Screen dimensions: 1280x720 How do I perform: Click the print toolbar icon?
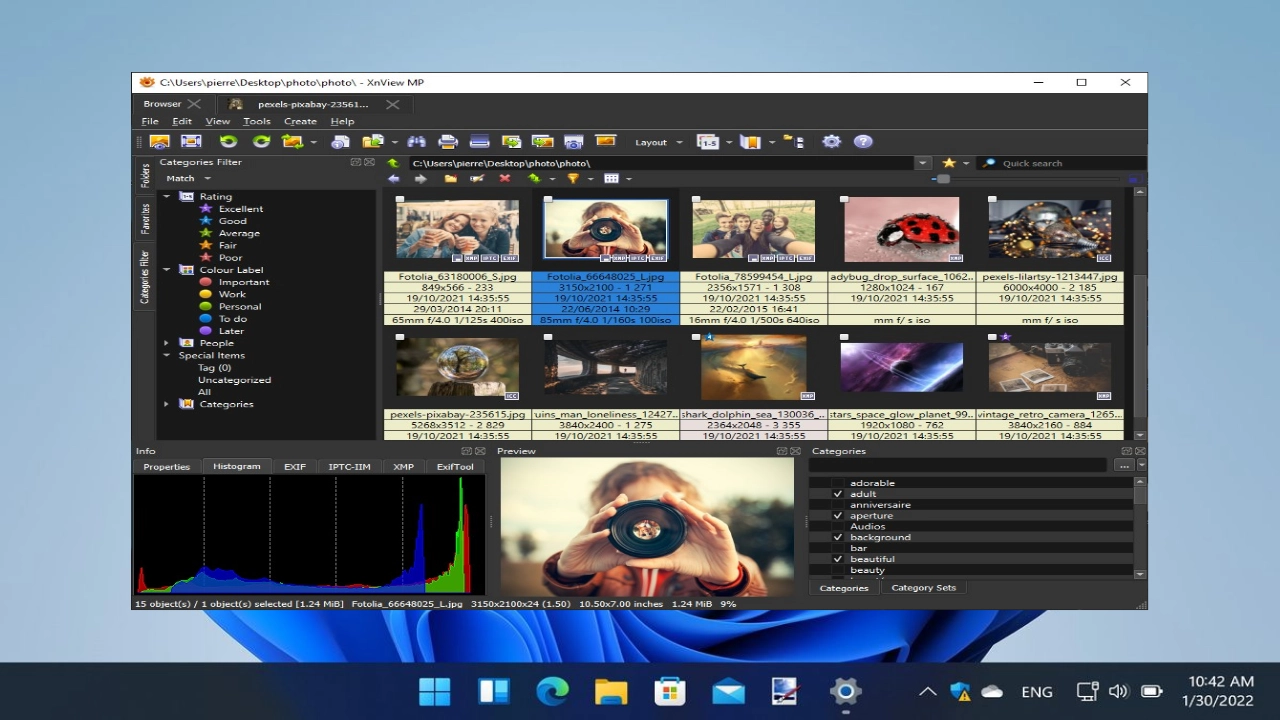click(x=448, y=142)
